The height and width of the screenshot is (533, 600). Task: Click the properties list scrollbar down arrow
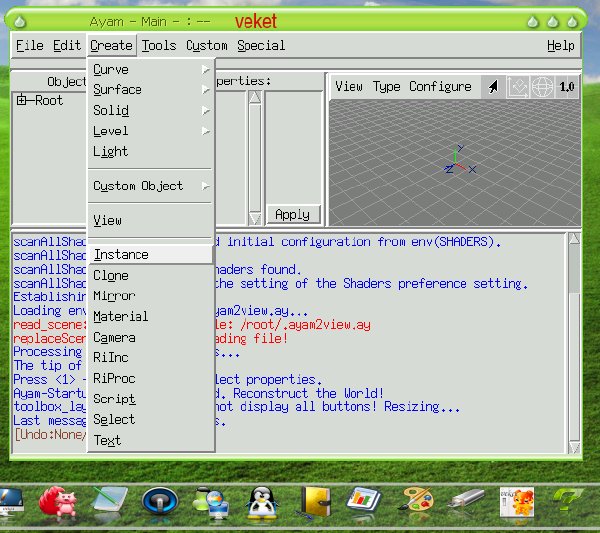click(255, 218)
